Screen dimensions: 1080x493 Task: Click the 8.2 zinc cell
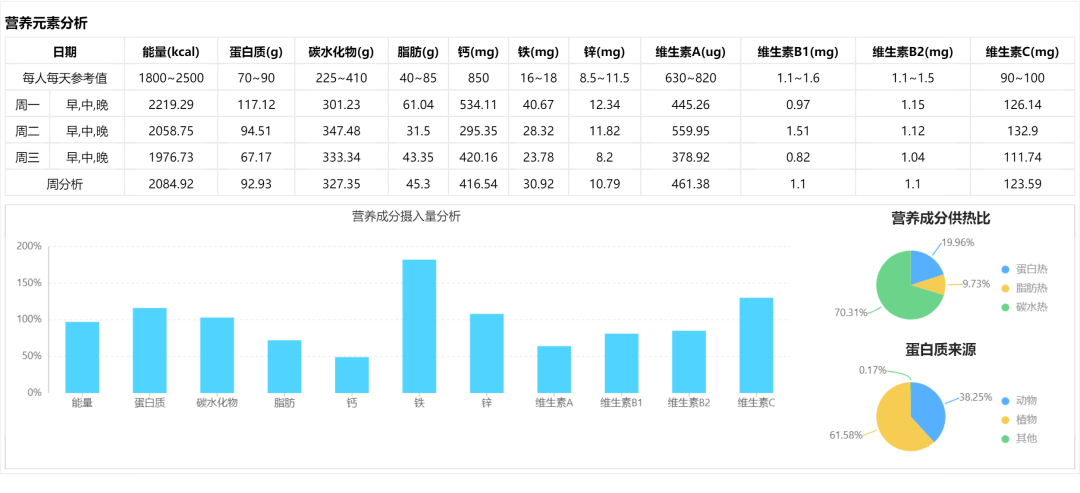[604, 158]
